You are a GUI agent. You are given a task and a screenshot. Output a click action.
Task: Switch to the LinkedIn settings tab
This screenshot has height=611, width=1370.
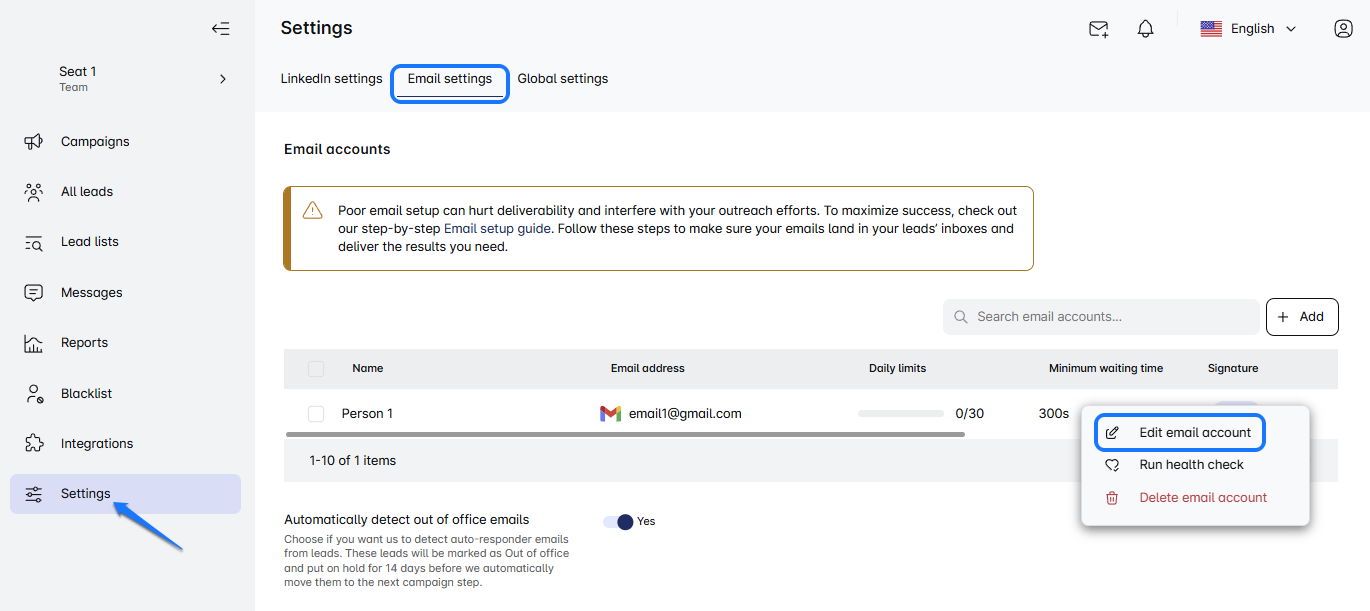331,79
